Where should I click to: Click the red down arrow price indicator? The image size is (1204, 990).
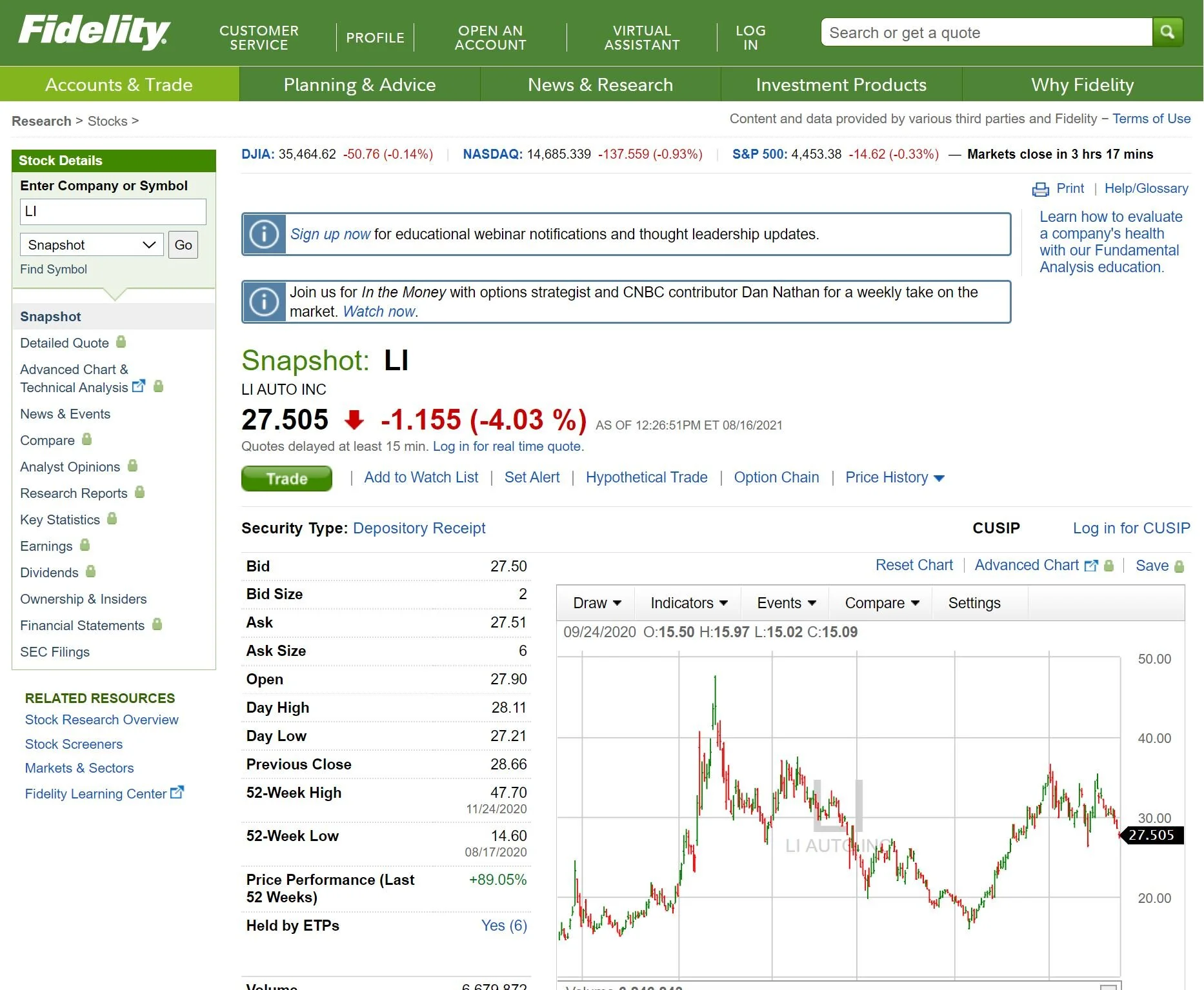coord(354,420)
